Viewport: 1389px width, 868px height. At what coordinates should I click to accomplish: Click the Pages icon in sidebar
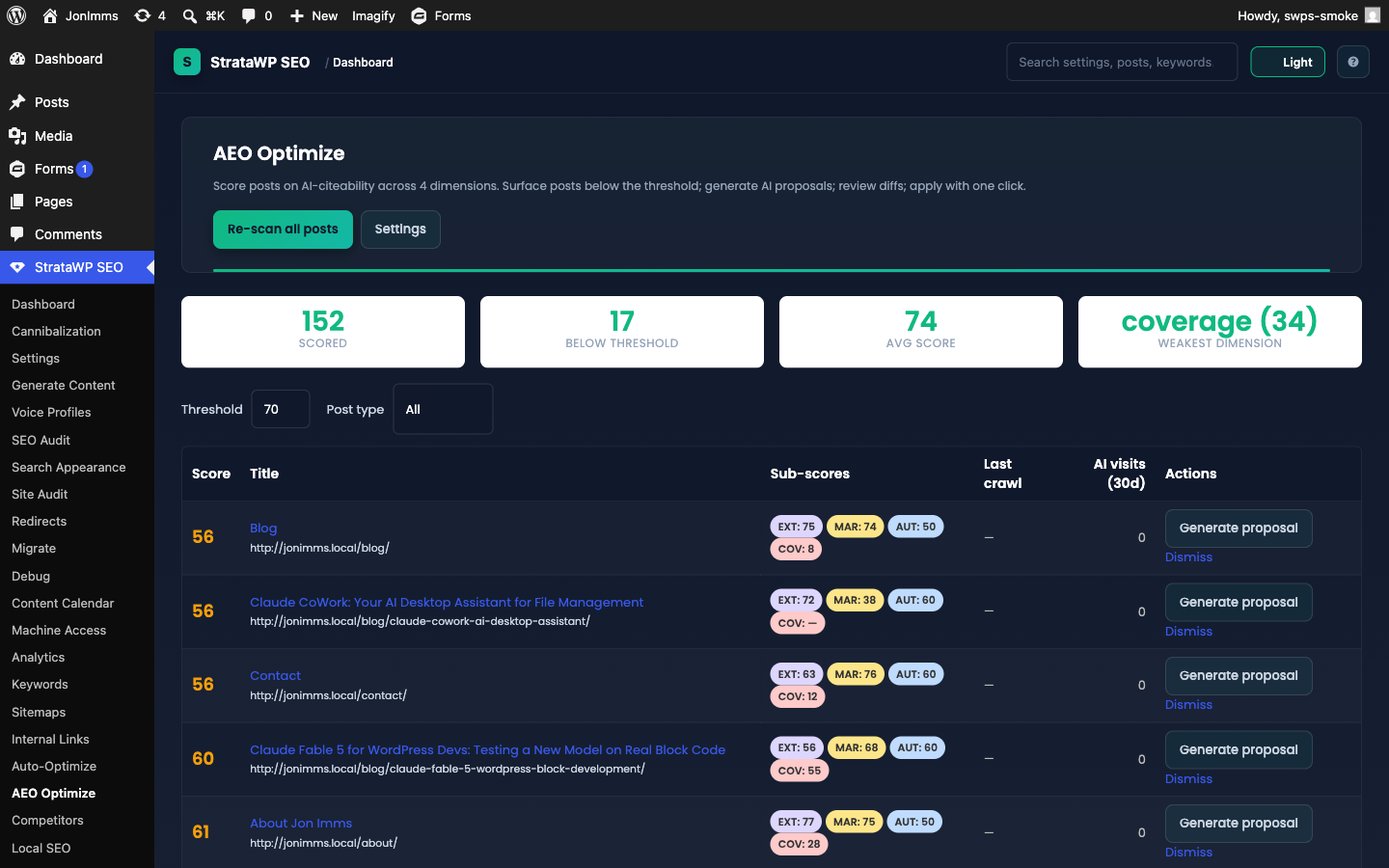(17, 202)
